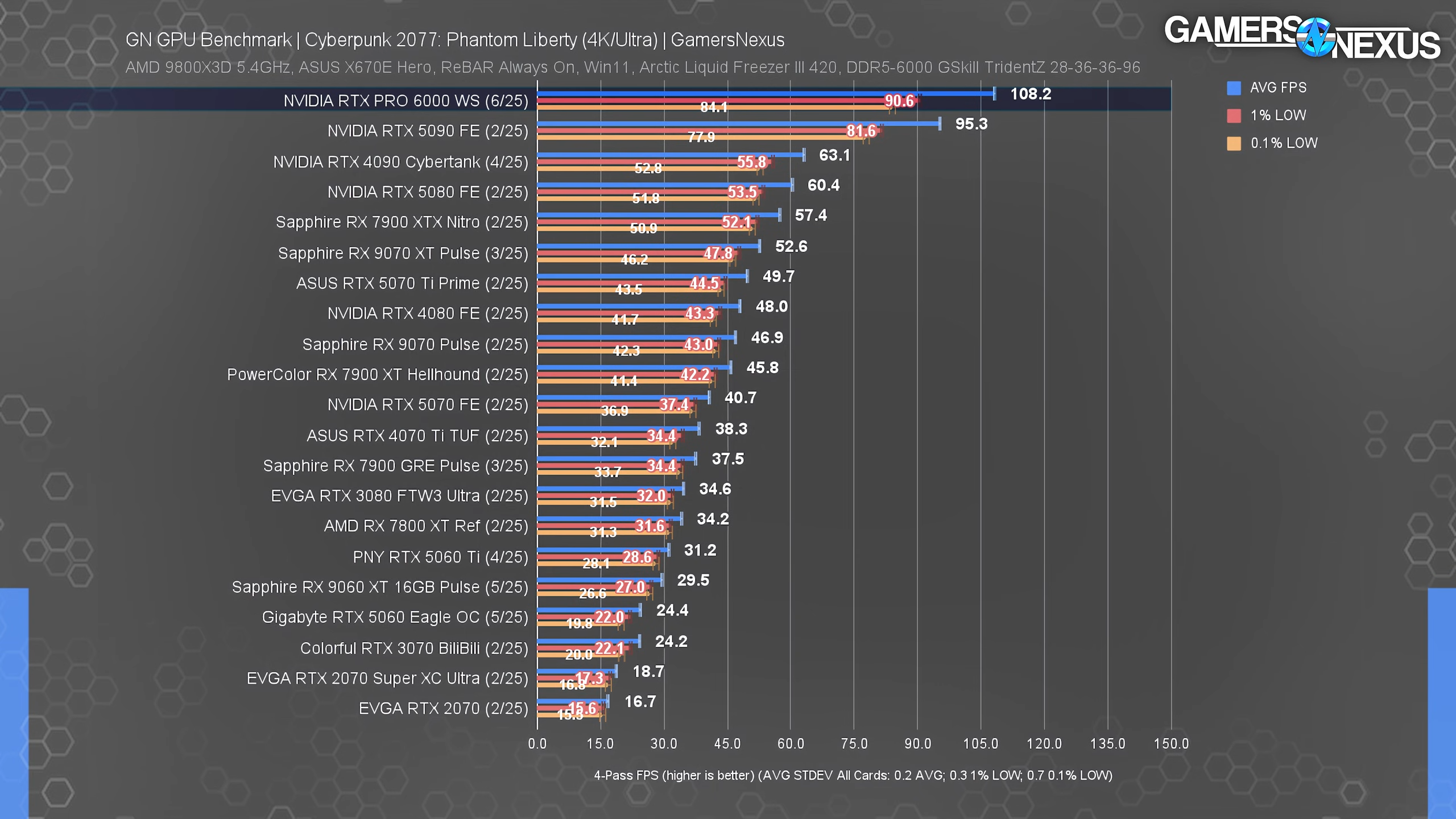Viewport: 1456px width, 819px height.
Task: Click the 108.2 average FPS value
Action: point(1031,94)
